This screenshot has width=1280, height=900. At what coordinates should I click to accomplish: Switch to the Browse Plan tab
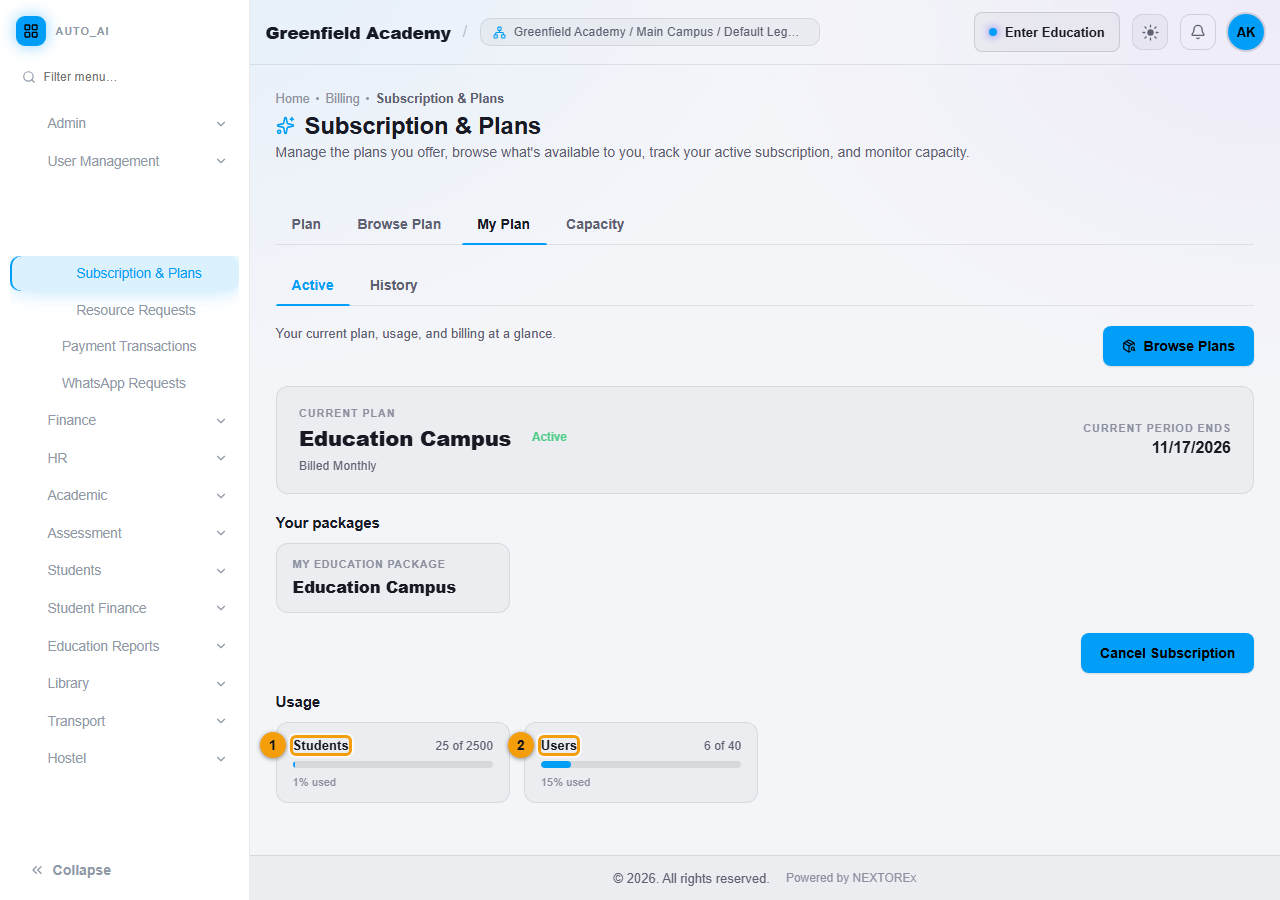point(399,224)
